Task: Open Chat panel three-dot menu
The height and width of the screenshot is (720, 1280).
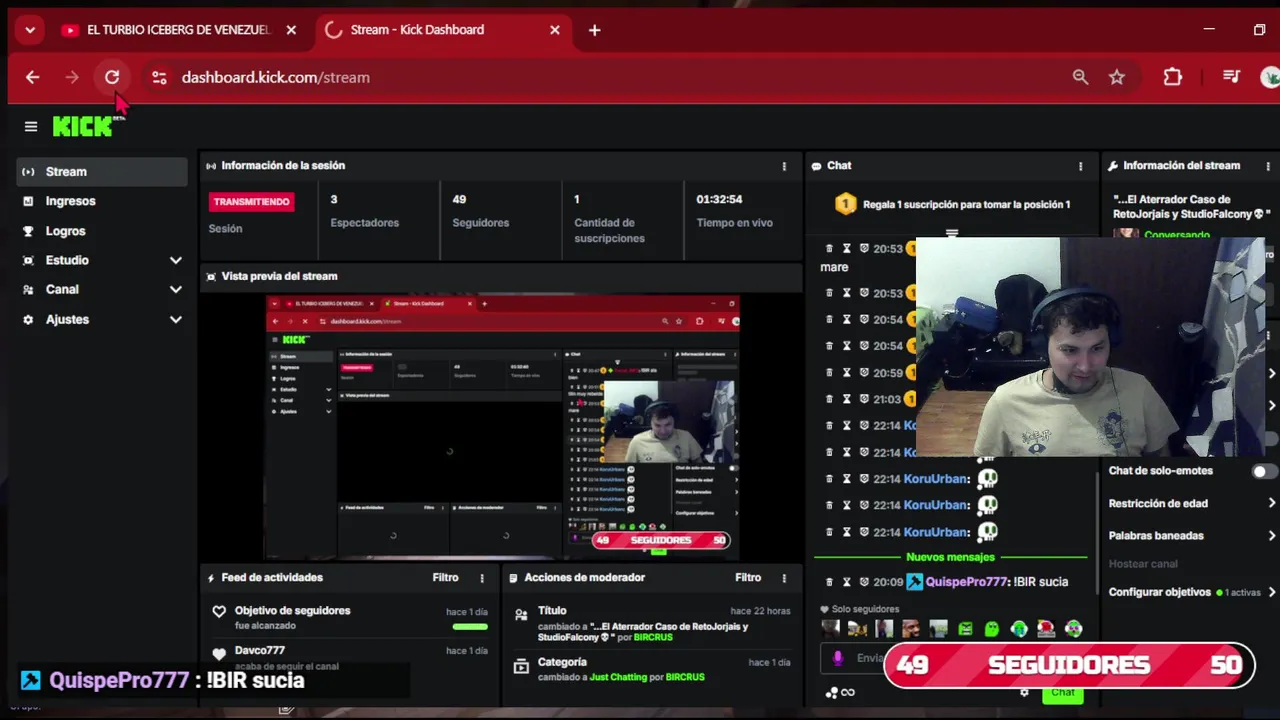Action: (1080, 166)
